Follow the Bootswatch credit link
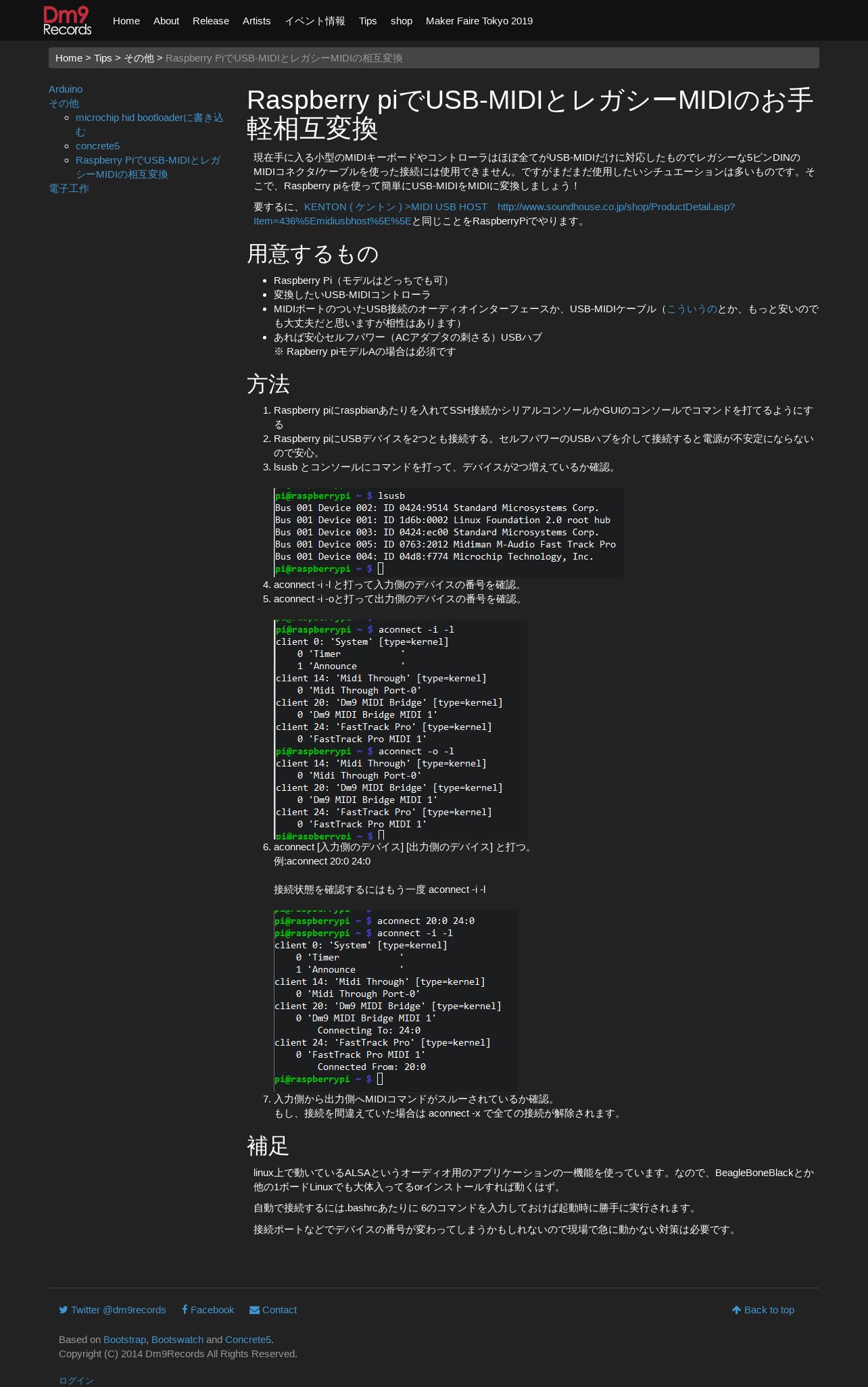Image resolution: width=868 pixels, height=1387 pixels. click(x=177, y=1340)
